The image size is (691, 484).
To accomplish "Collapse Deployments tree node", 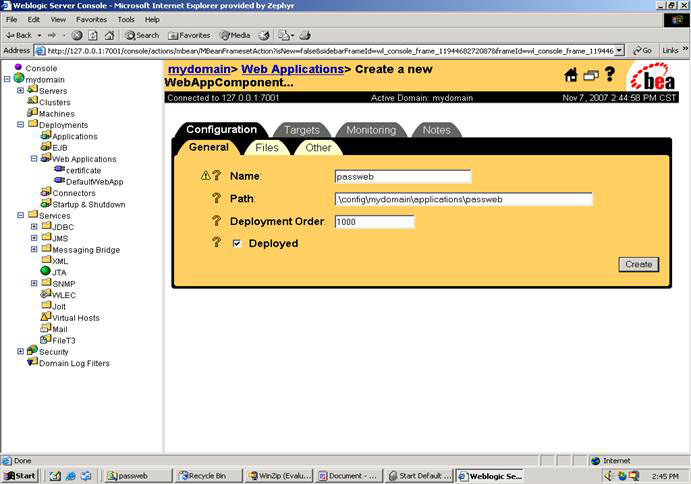I will pos(20,125).
